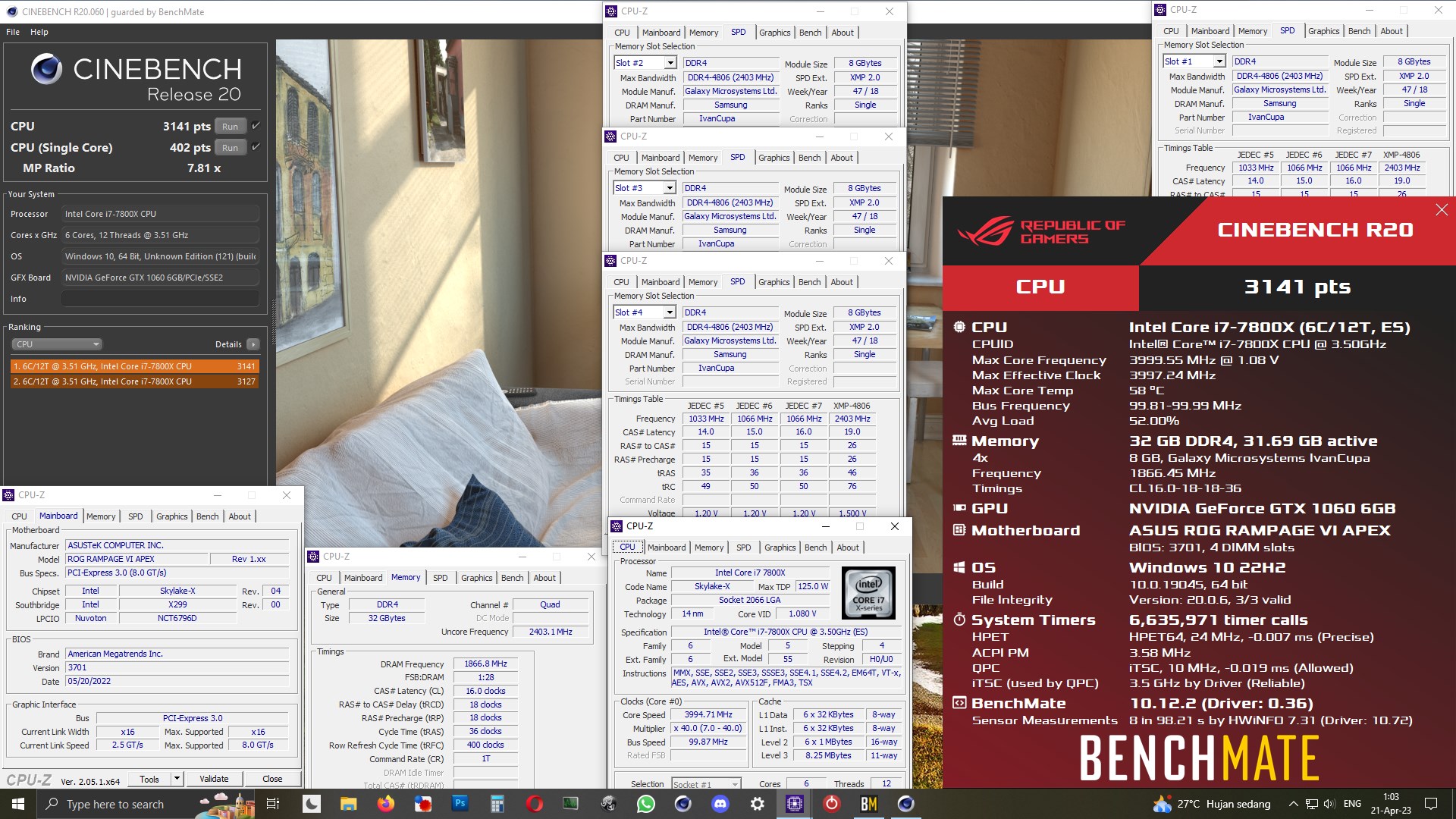Open Discord from the taskbar
The image size is (1456, 819).
pyautogui.click(x=720, y=804)
